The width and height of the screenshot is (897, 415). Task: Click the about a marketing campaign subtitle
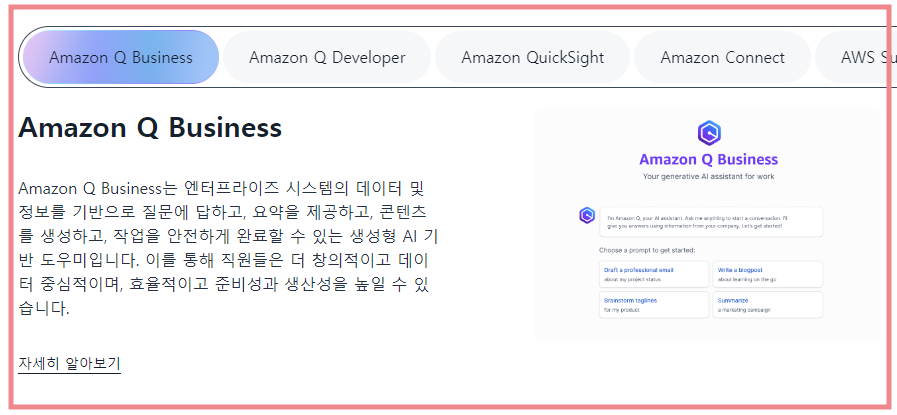[744, 310]
